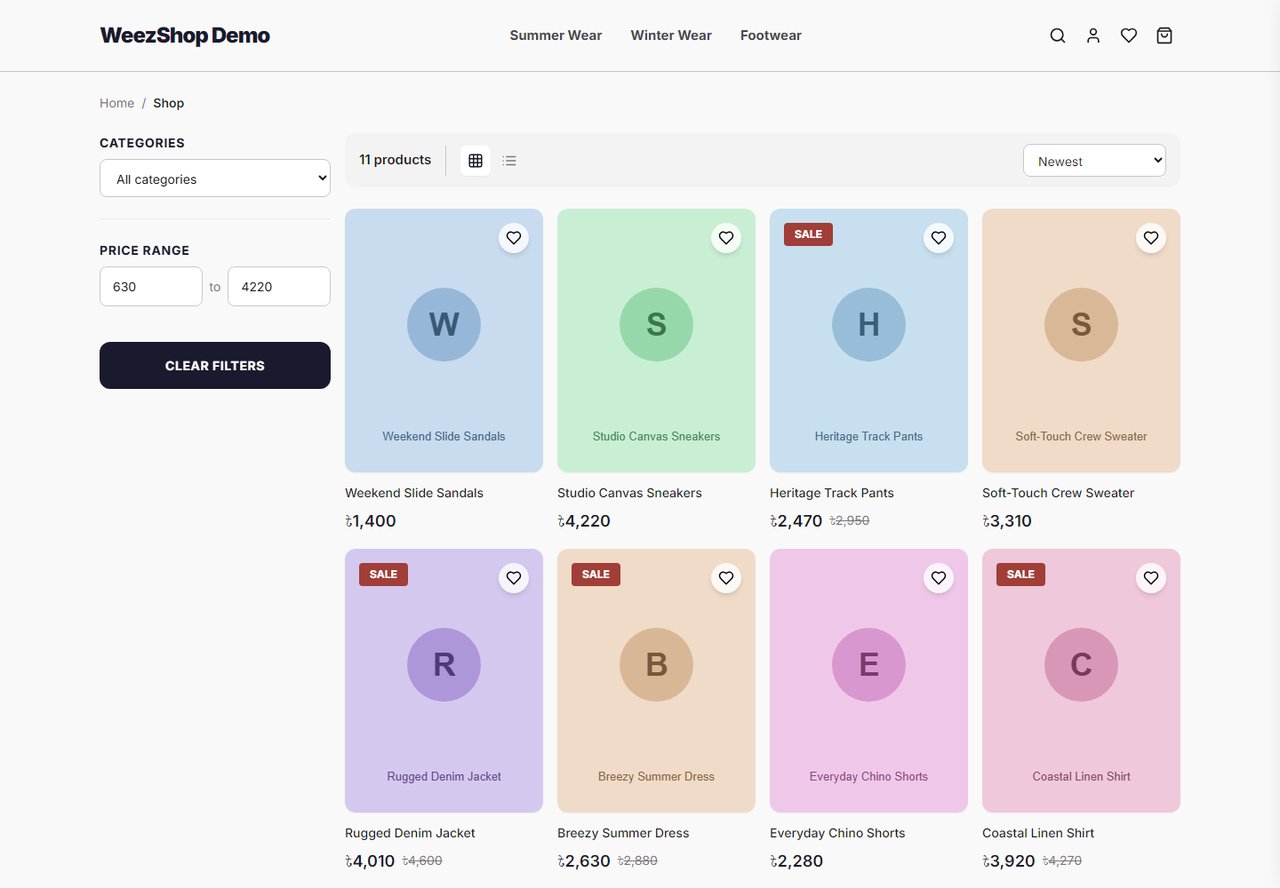Go to Summer Wear menu
Screen dimensions: 1280x888
point(556,36)
